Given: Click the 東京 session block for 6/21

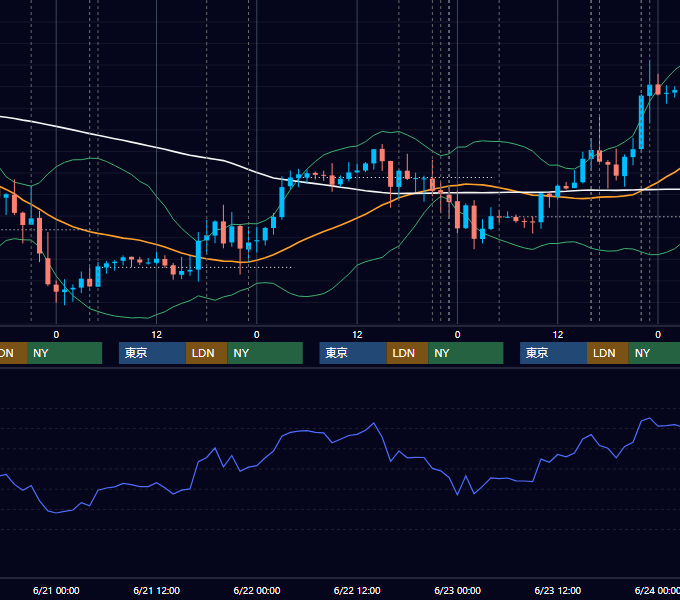Looking at the screenshot, I should [153, 353].
